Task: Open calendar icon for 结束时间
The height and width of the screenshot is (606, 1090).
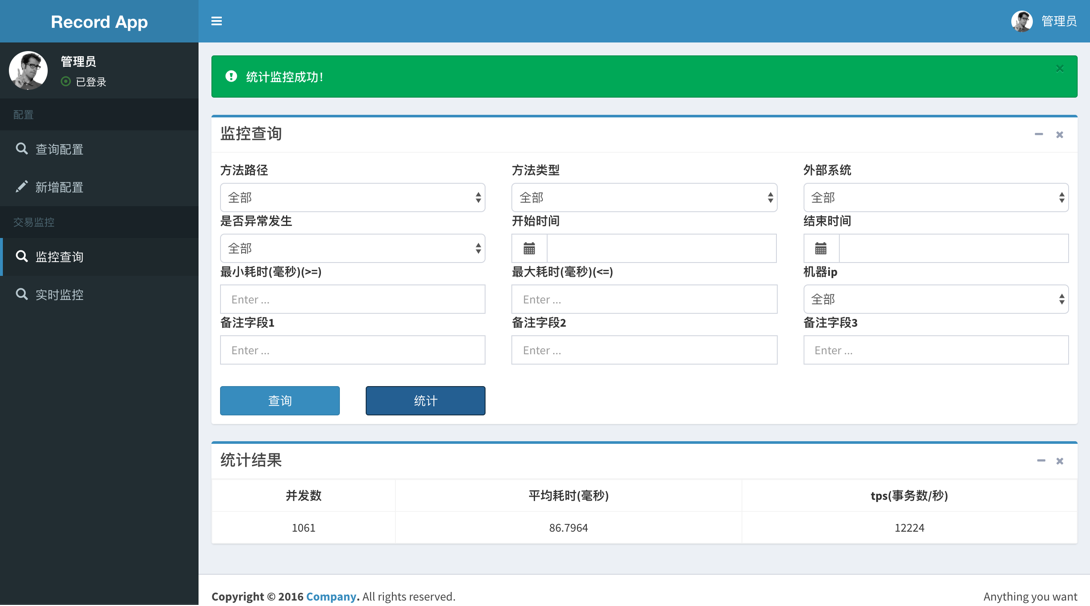Action: tap(821, 248)
